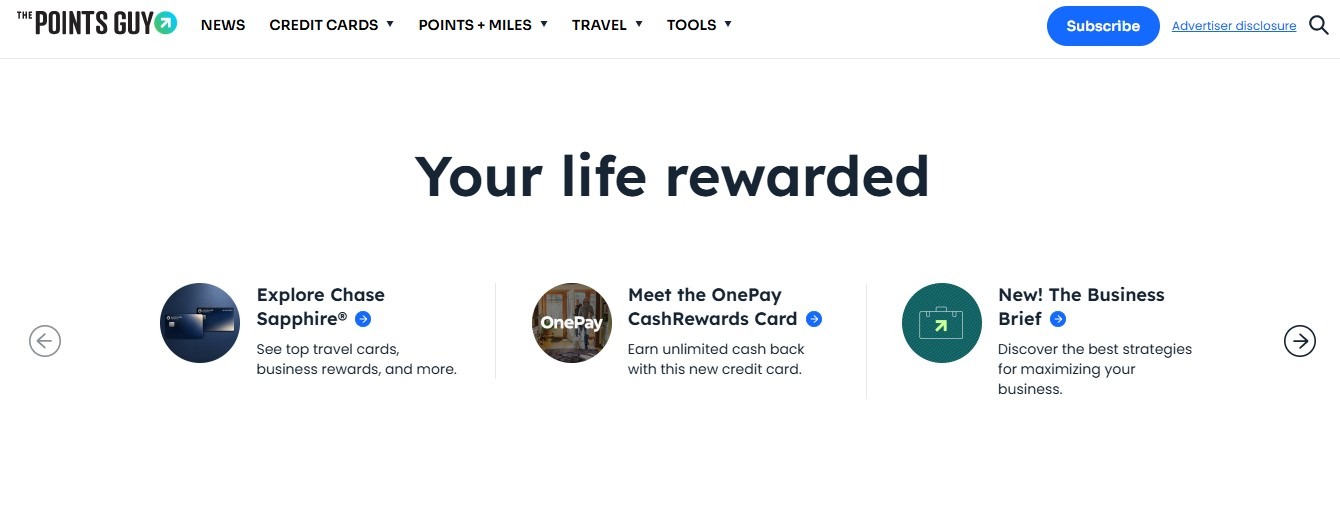Click the green briefcase icon
Image resolution: width=1340 pixels, height=505 pixels.
(x=941, y=322)
